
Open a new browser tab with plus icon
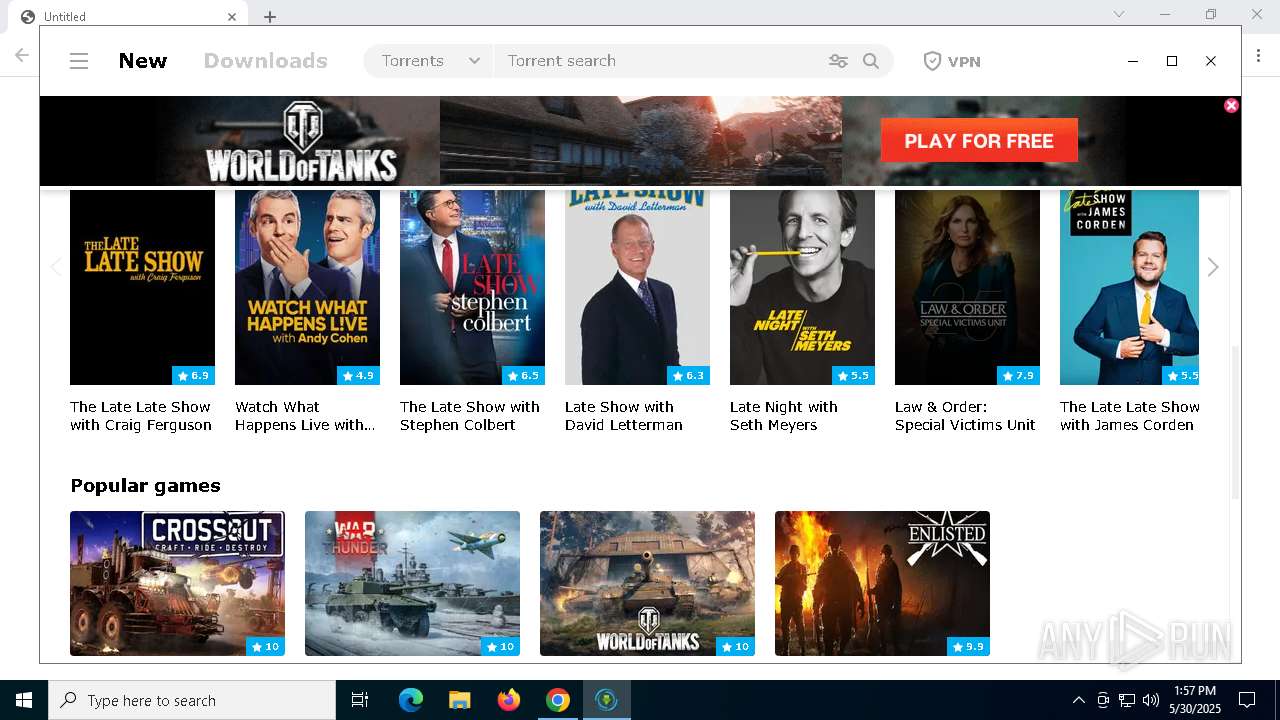click(270, 16)
